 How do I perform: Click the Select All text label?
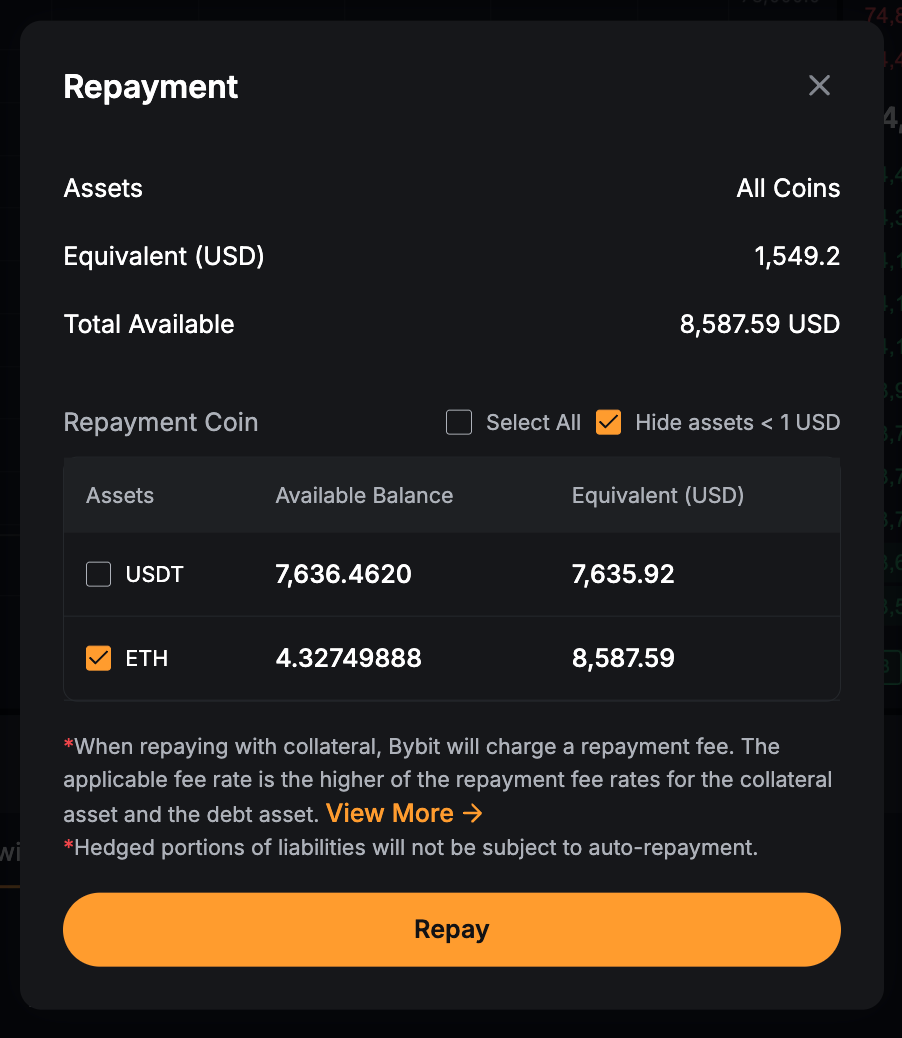click(x=533, y=422)
